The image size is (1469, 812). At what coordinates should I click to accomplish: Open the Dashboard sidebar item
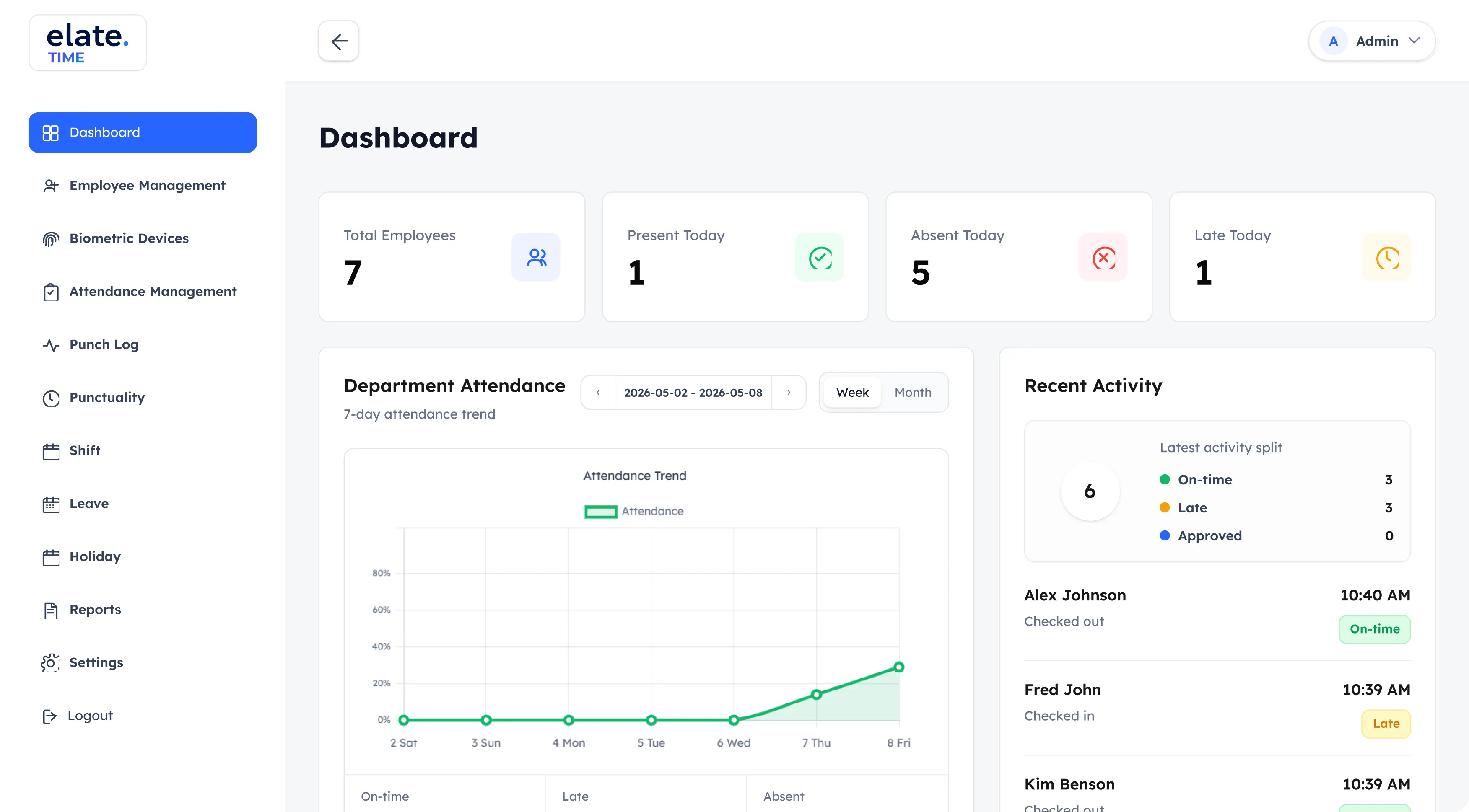click(x=143, y=132)
